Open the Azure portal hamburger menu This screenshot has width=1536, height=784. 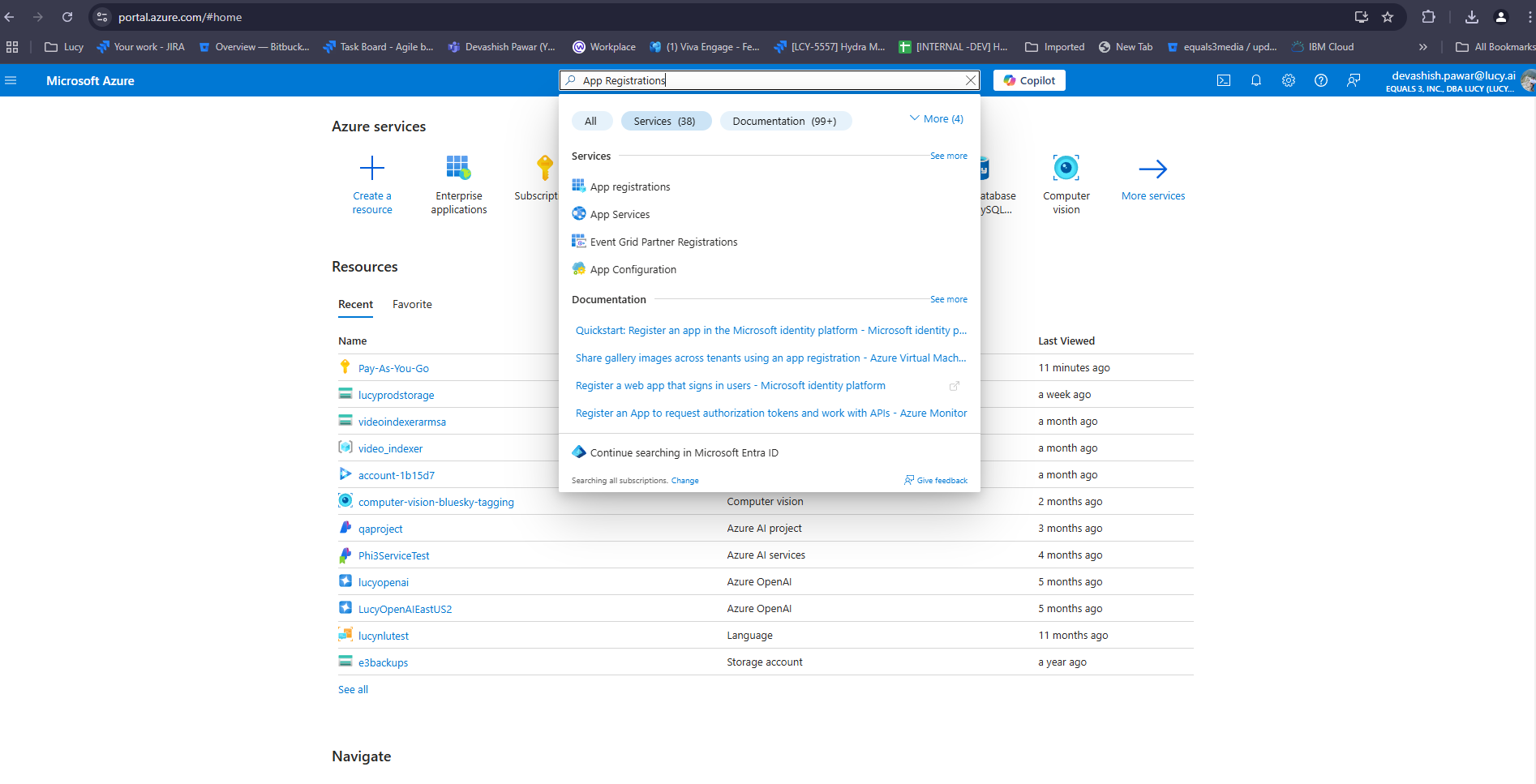pos(11,80)
